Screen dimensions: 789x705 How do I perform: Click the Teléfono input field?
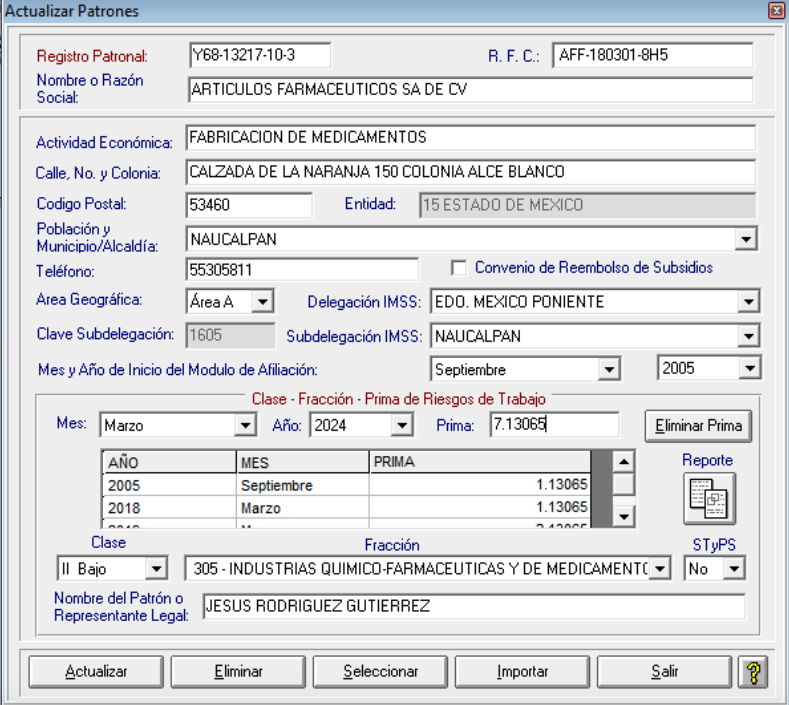click(x=302, y=269)
